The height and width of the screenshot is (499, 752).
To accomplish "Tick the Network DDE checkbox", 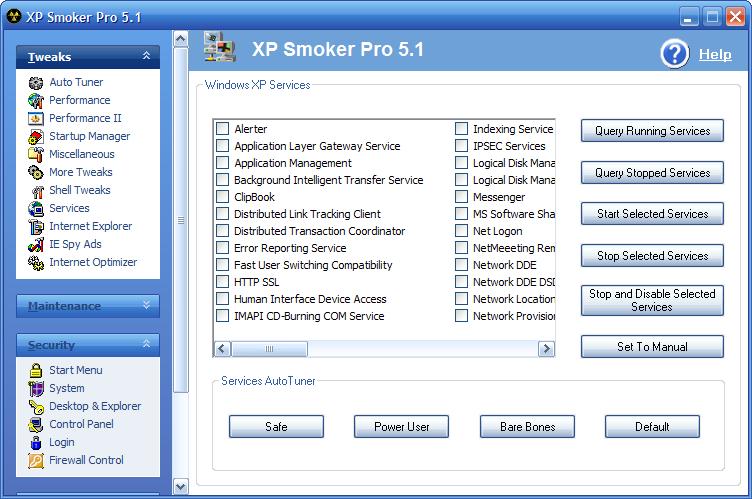I will 461,265.
